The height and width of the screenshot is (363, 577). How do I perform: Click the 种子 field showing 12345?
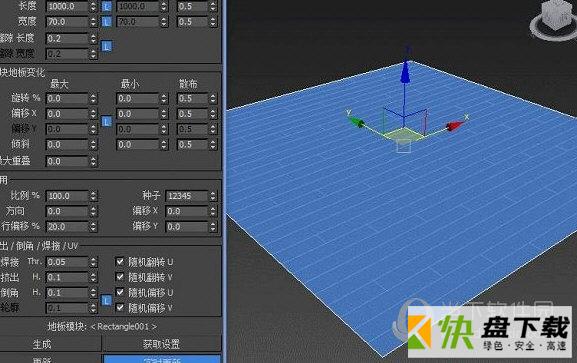[x=187, y=196]
